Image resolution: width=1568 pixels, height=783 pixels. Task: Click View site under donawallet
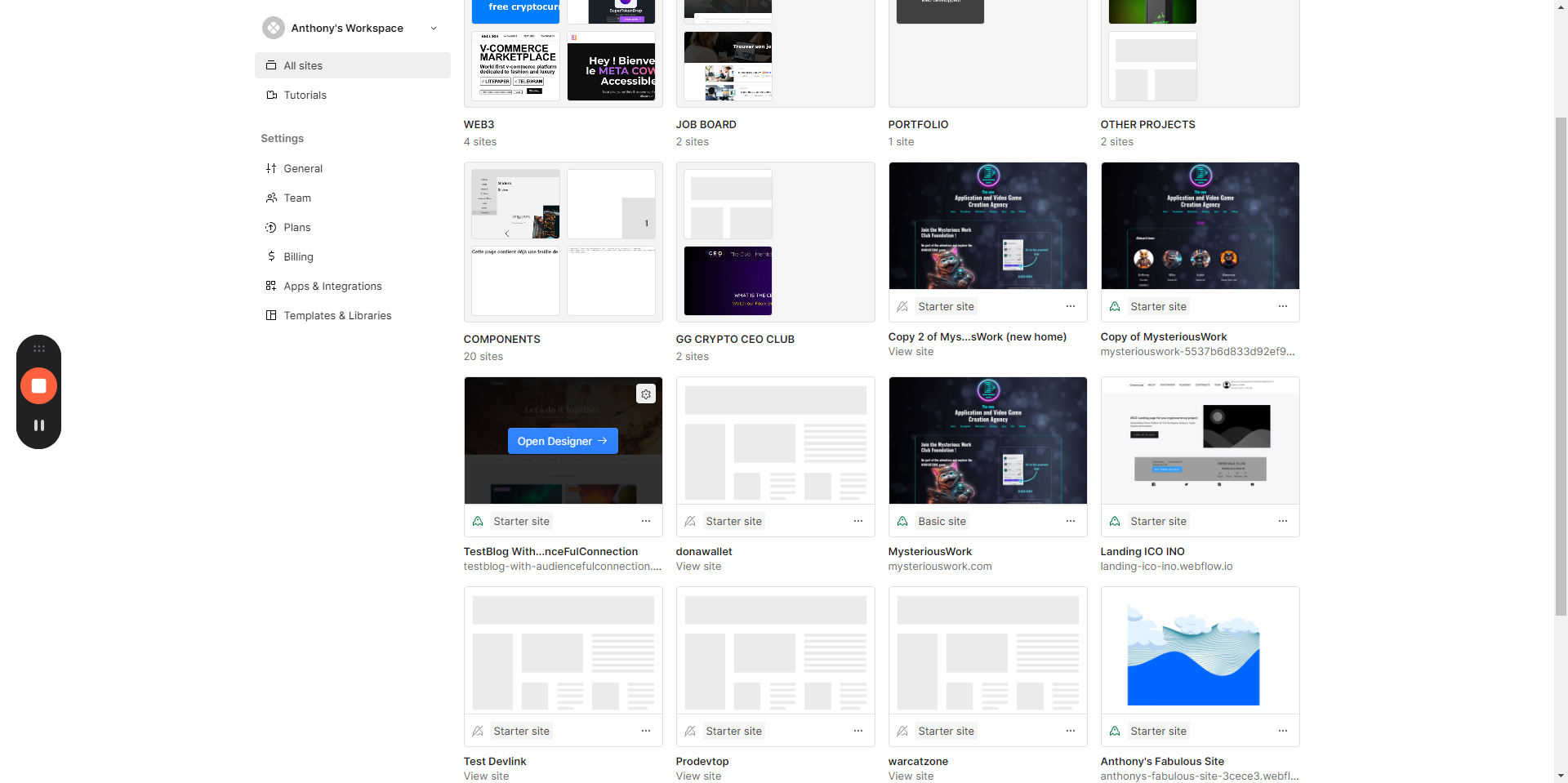698,567
